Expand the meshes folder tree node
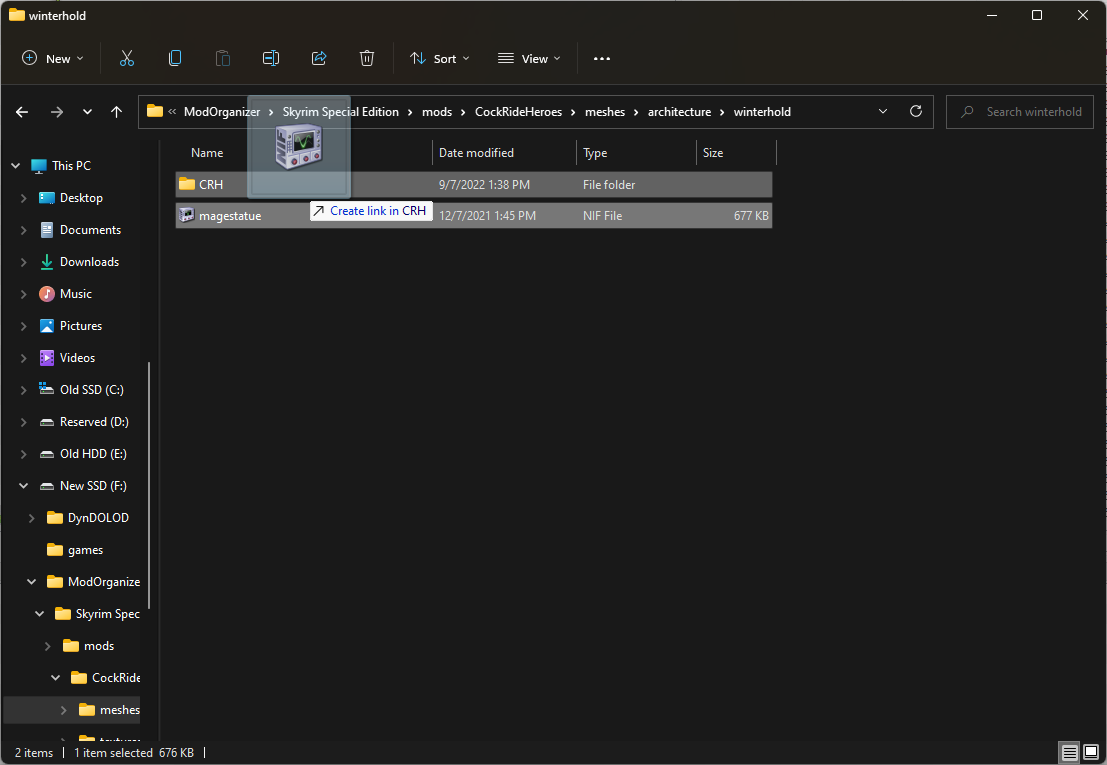This screenshot has width=1107, height=765. [64, 710]
